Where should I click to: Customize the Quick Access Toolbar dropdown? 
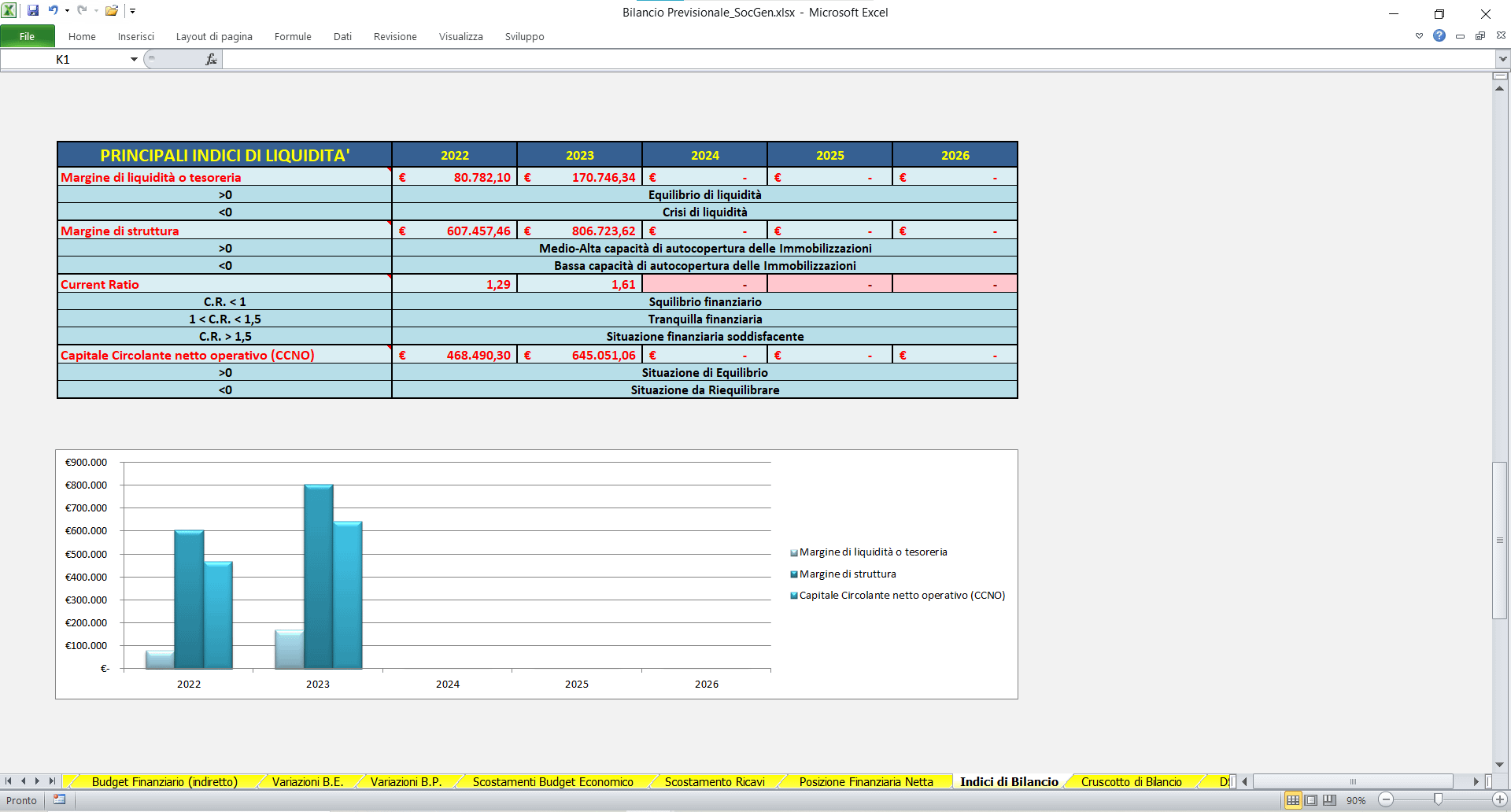[x=133, y=11]
